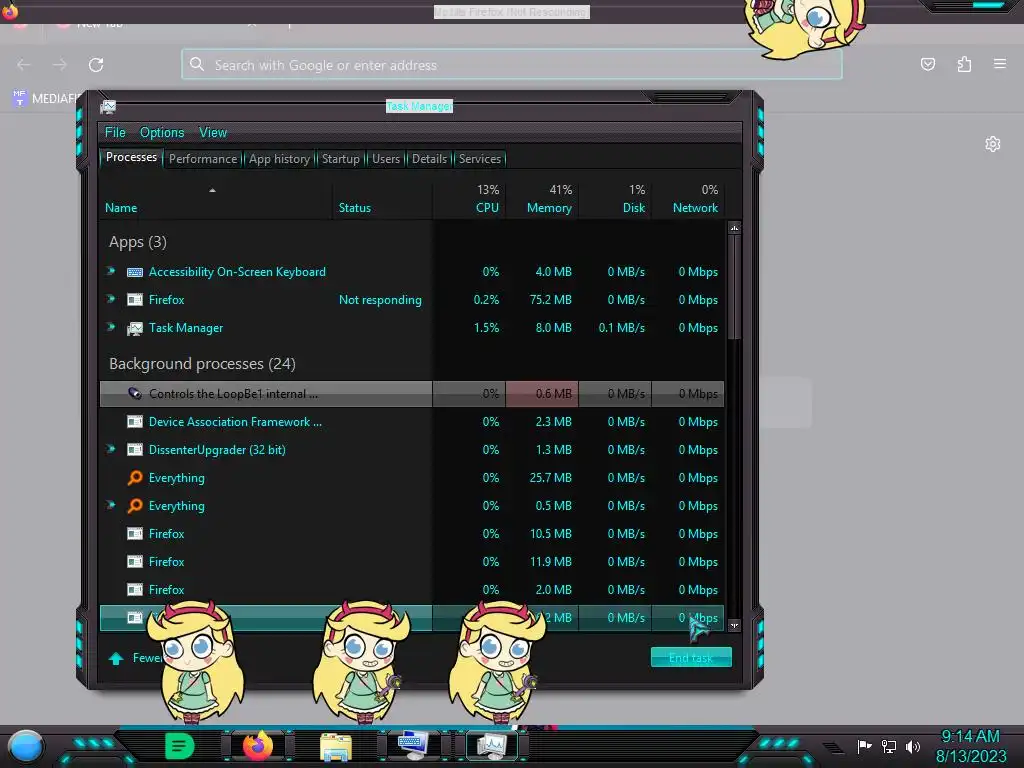Click the Everything icon using 25.7 MB
Screen dimensions: 1024x768
pos(135,478)
